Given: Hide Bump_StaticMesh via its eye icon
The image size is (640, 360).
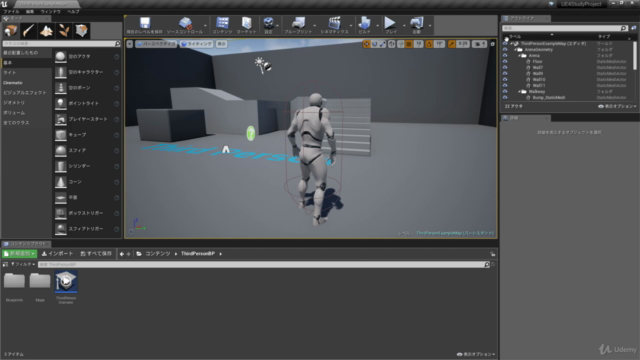Looking at the screenshot, I should (505, 98).
